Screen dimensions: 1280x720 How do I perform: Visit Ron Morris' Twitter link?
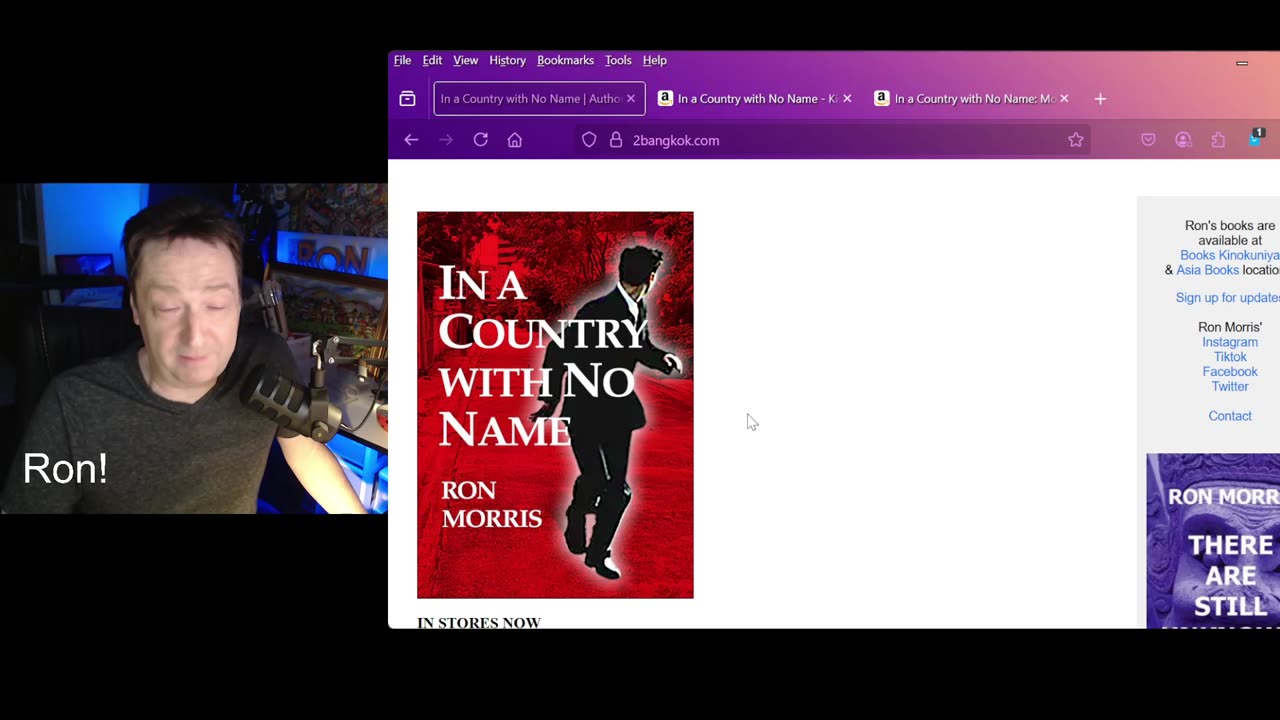[1230, 386]
